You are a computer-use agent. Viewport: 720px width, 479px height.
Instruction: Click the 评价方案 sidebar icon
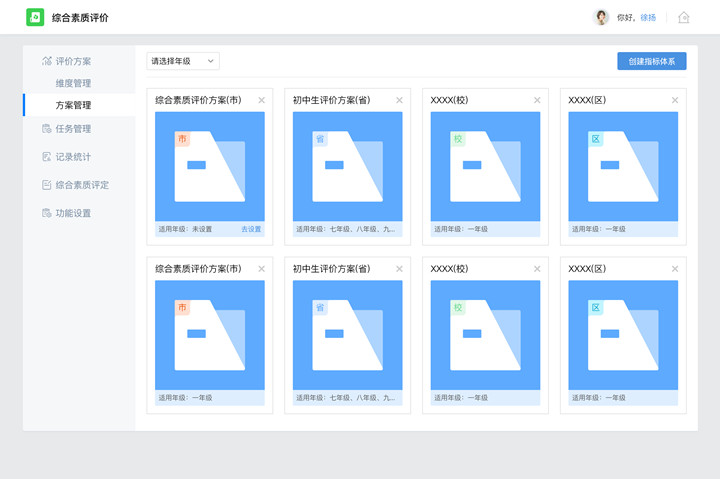pos(47,61)
